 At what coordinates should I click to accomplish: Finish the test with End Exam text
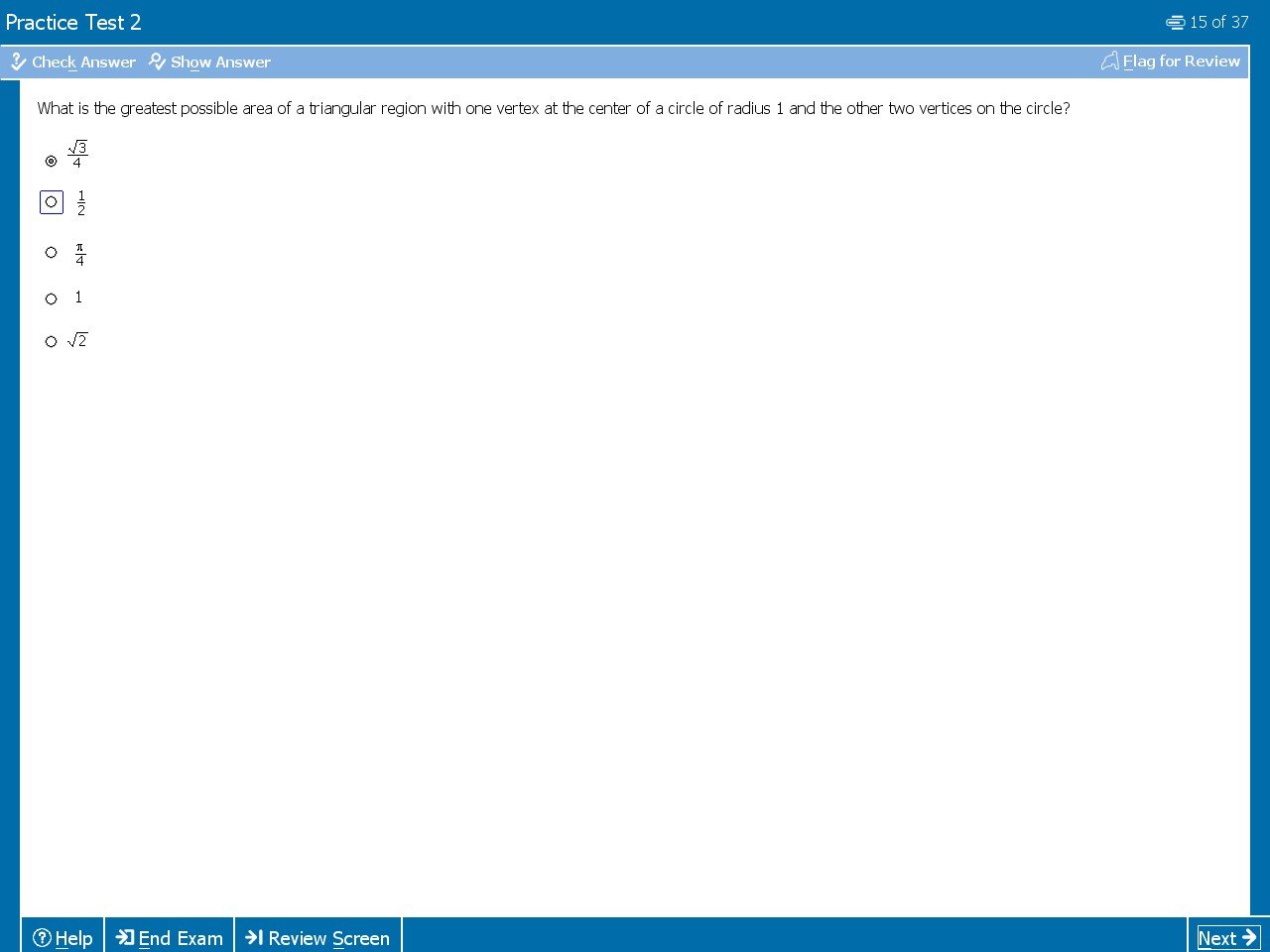181,938
